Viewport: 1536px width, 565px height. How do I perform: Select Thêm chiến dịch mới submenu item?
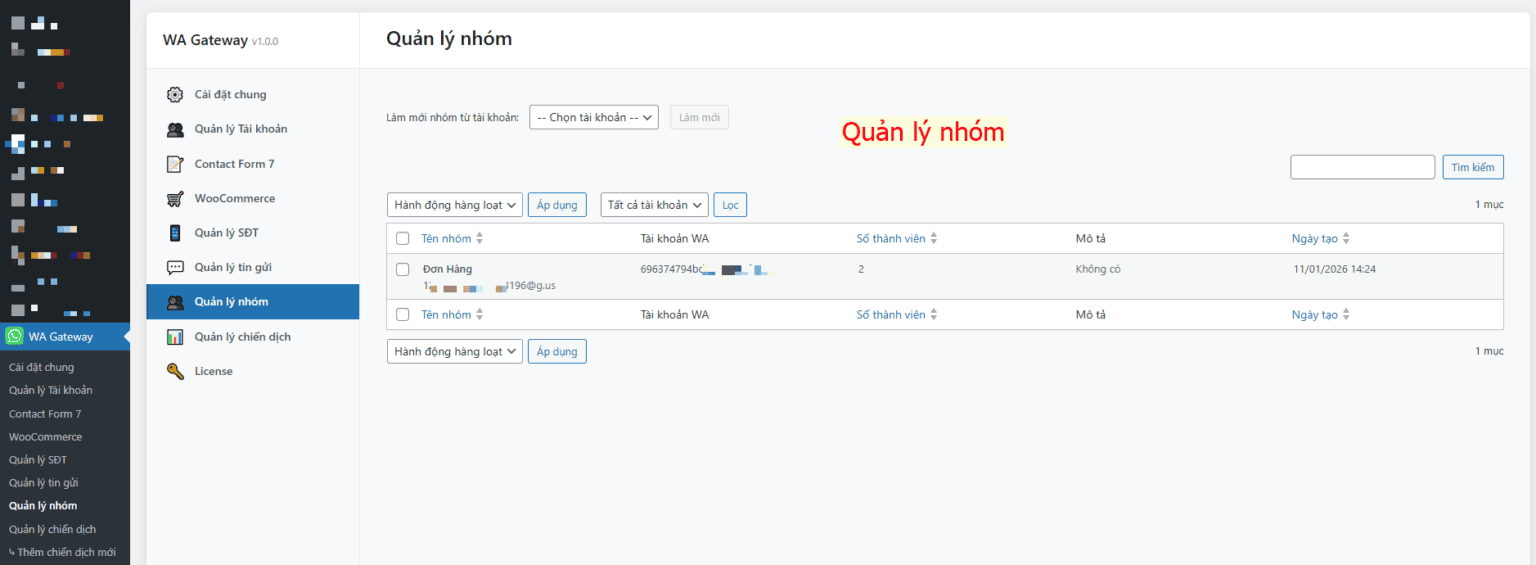point(66,552)
